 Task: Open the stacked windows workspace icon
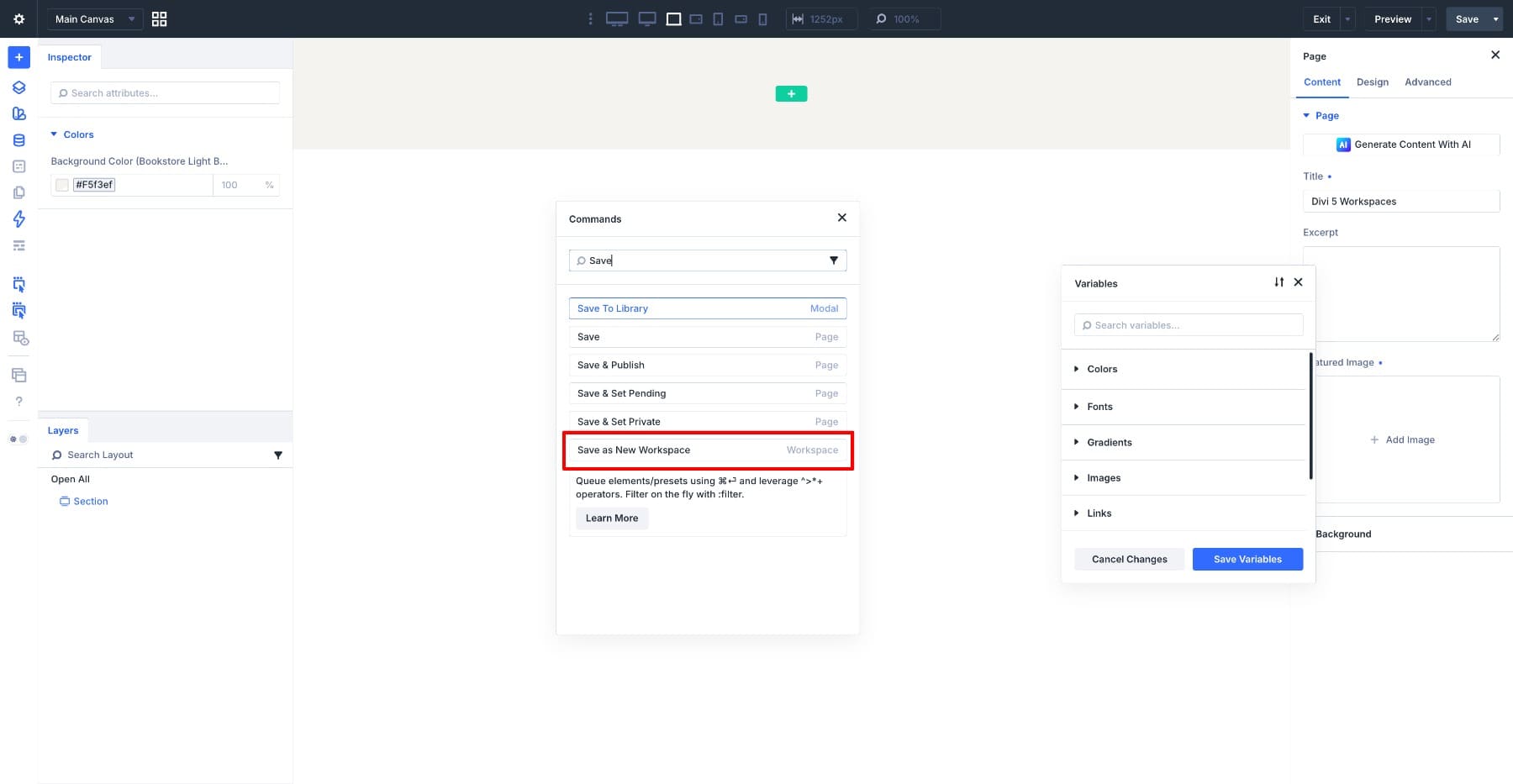coord(18,375)
